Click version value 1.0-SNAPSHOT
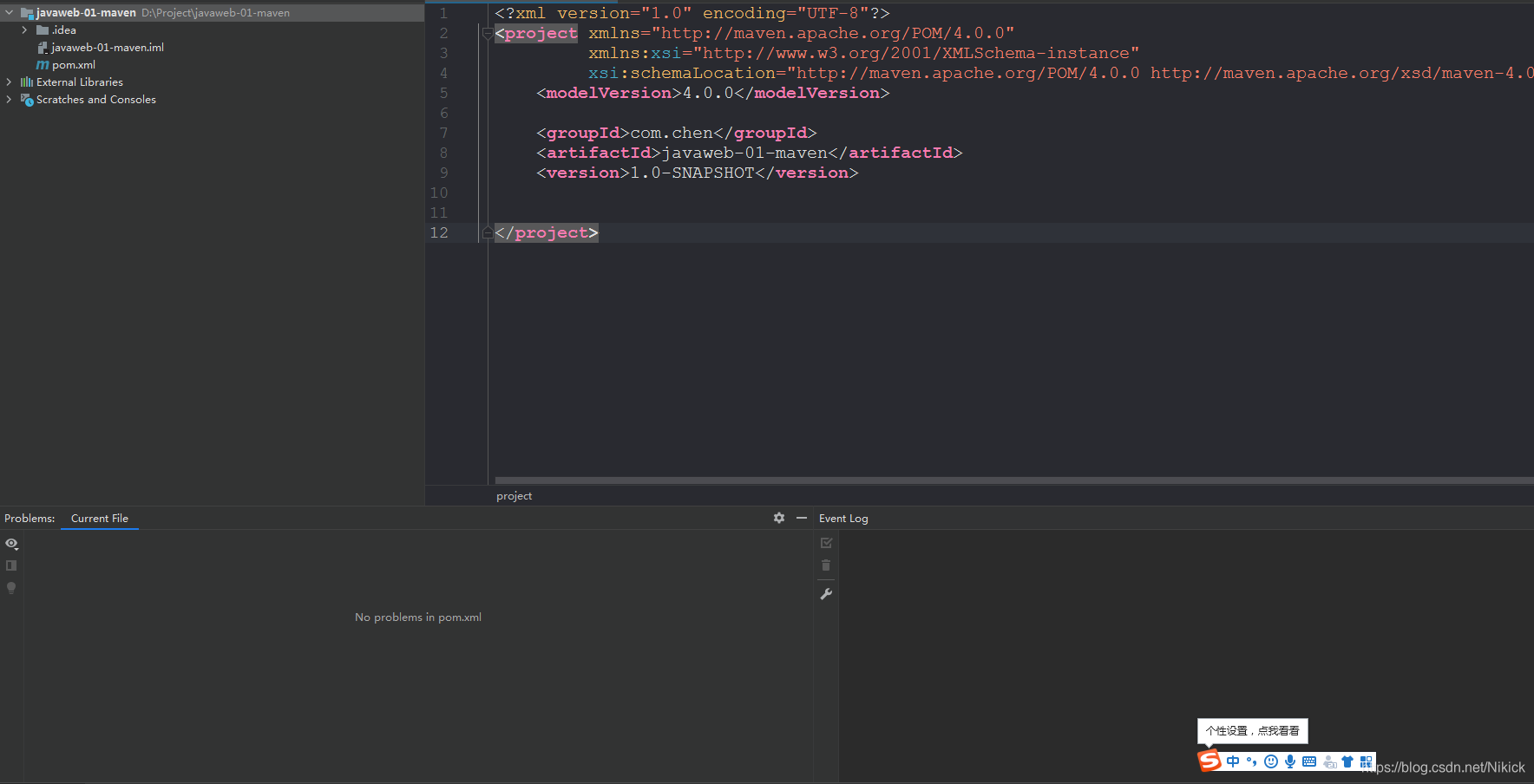Viewport: 1534px width, 784px height. (x=692, y=173)
